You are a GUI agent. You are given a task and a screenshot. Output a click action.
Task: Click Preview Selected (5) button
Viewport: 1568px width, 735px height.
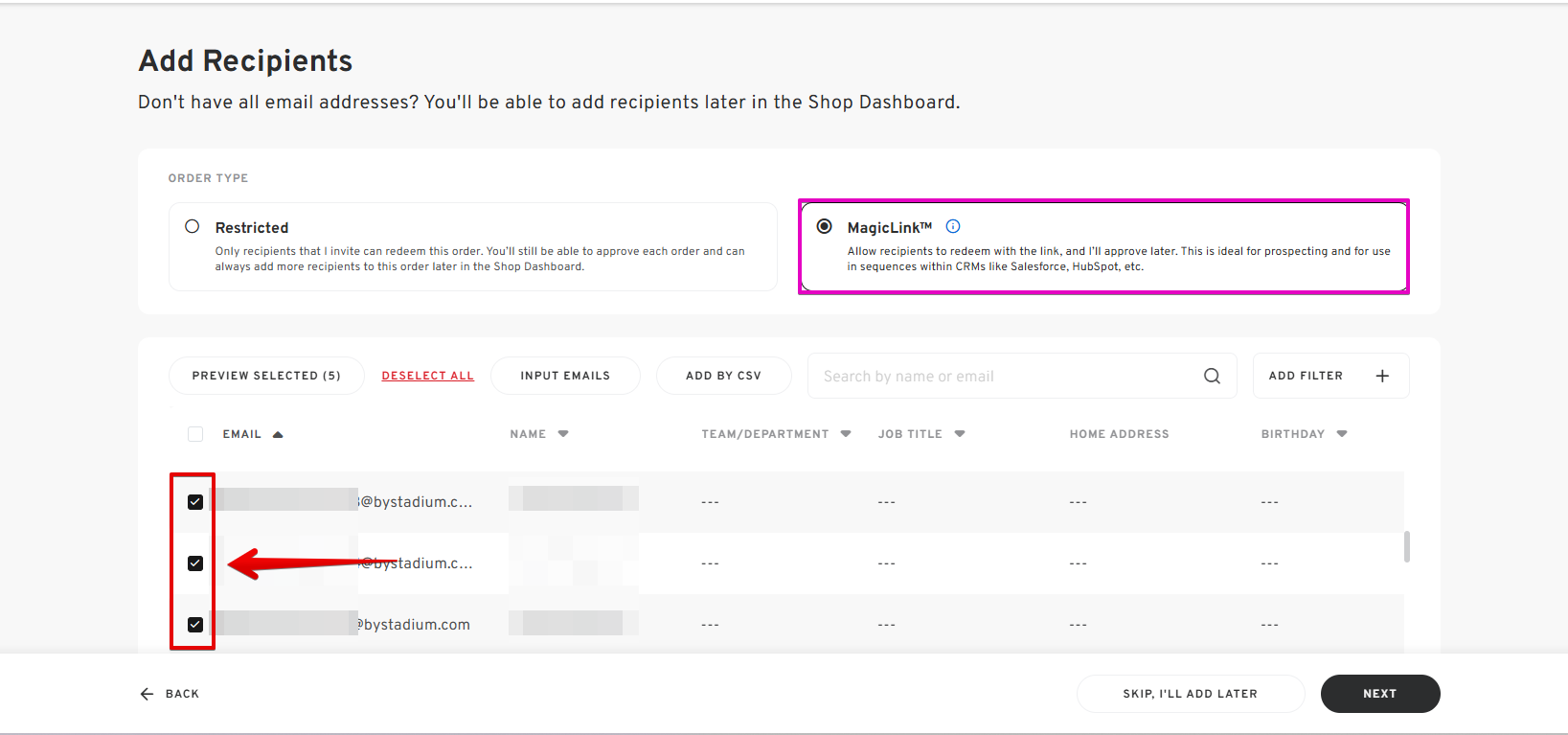pyautogui.click(x=266, y=376)
